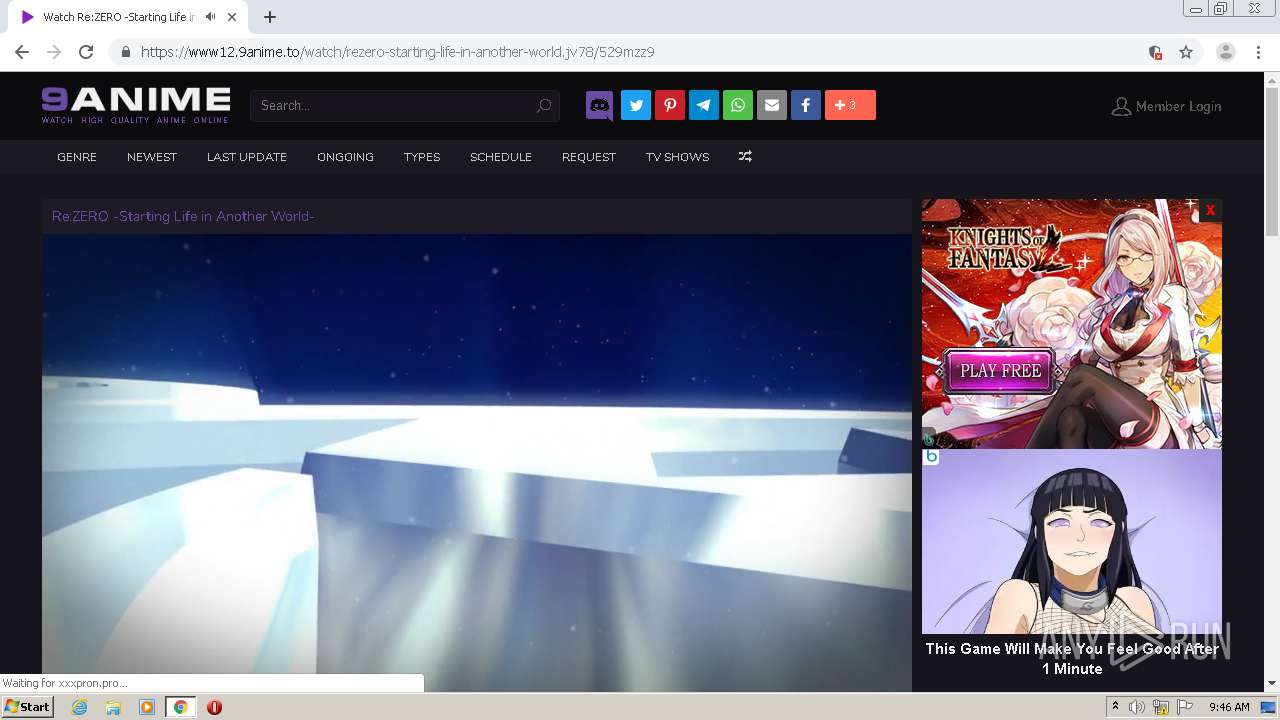Open the Re:ZERO title link
Viewport: 1280px width, 720px height.
tap(183, 216)
